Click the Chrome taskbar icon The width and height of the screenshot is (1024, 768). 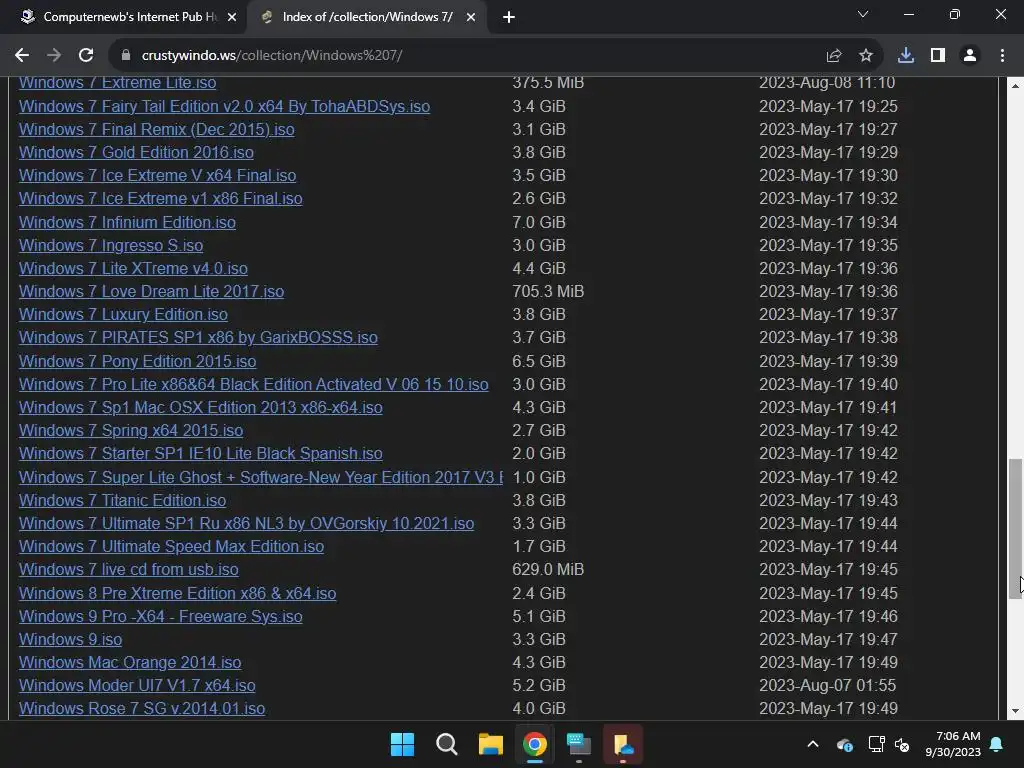[534, 744]
